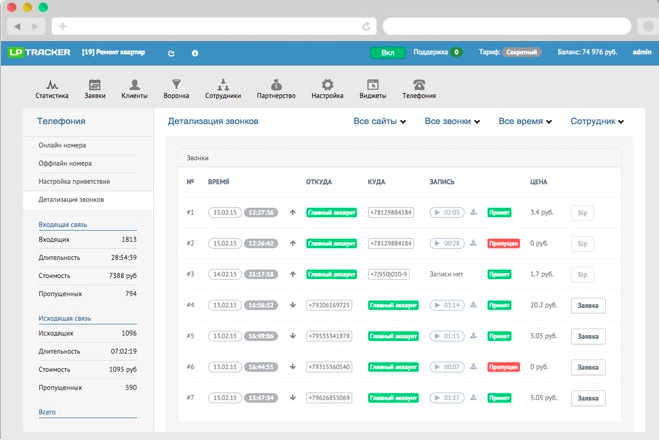Image resolution: width=659 pixels, height=440 pixels.
Task: Open the Настройка gear icon
Action: (x=327, y=86)
